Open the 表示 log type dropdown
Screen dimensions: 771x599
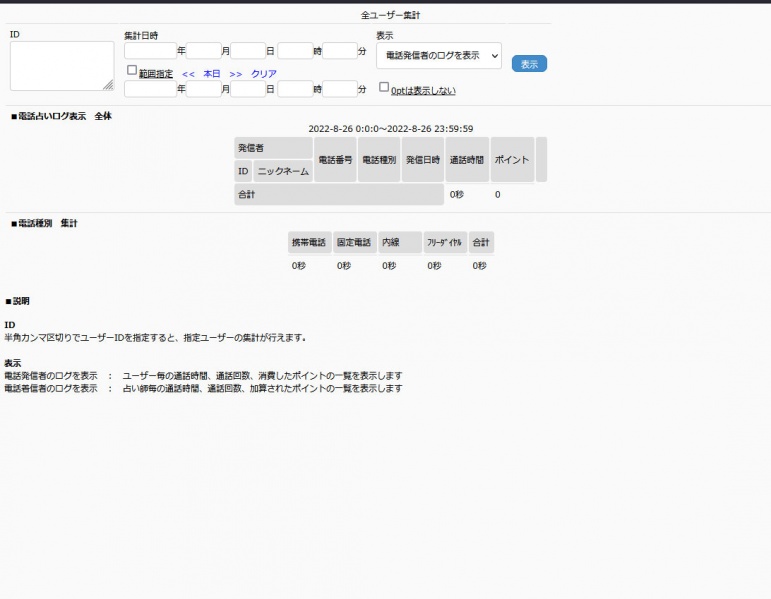[x=438, y=56]
